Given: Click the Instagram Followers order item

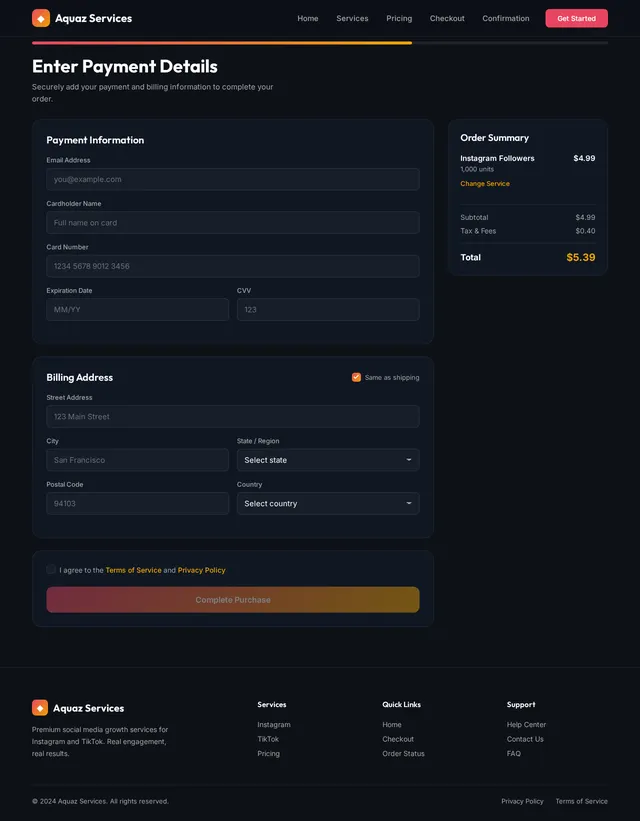Looking at the screenshot, I should 498,158.
